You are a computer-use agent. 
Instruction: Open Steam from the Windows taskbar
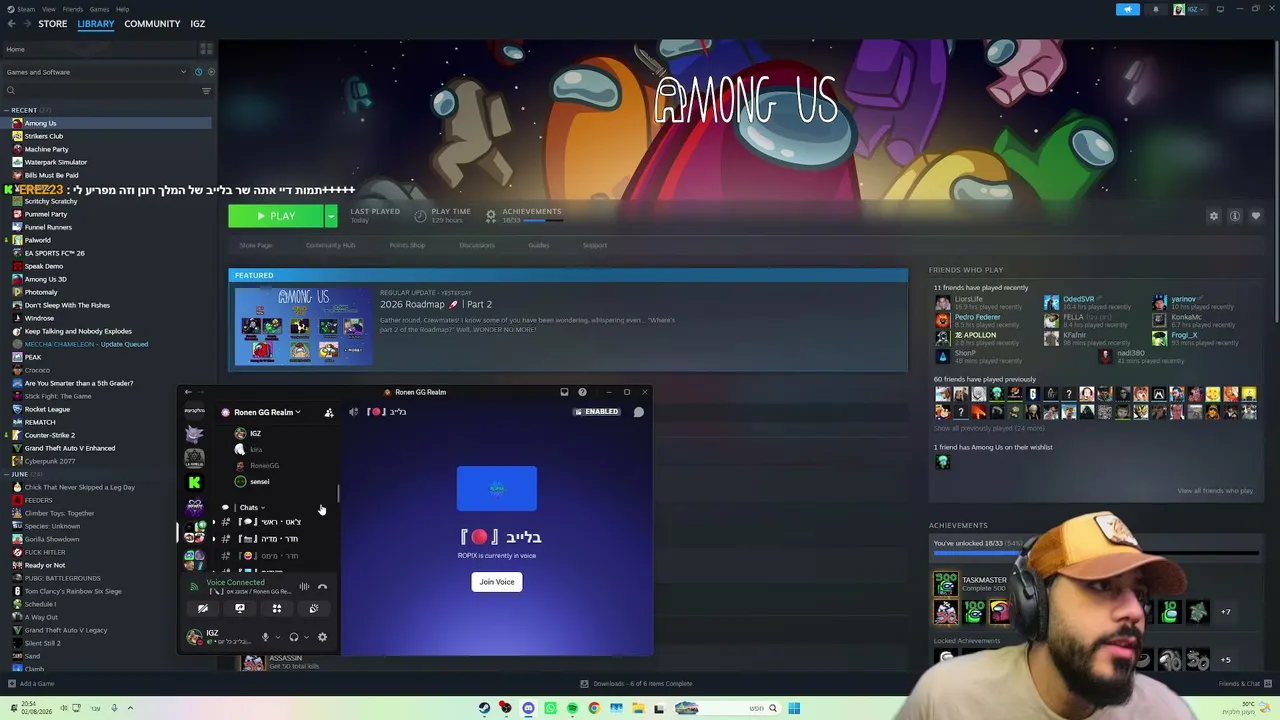[484, 708]
